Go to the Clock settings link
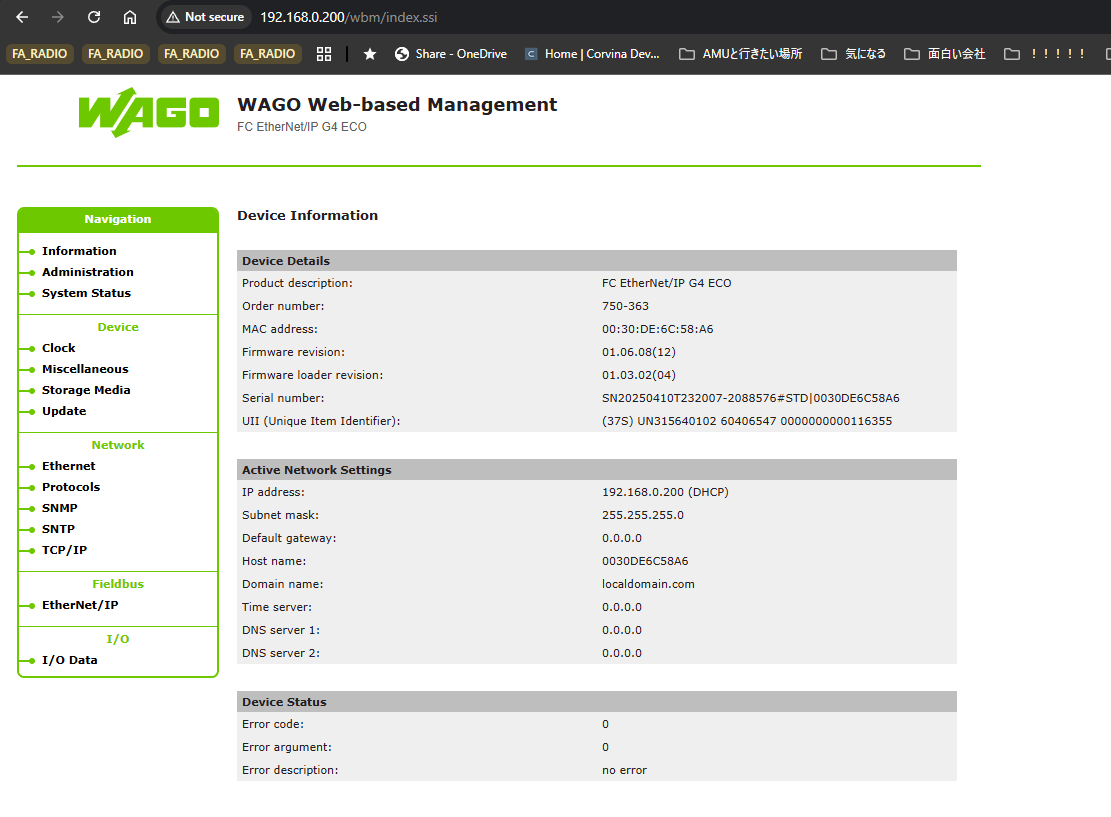1111x817 pixels. coord(58,348)
